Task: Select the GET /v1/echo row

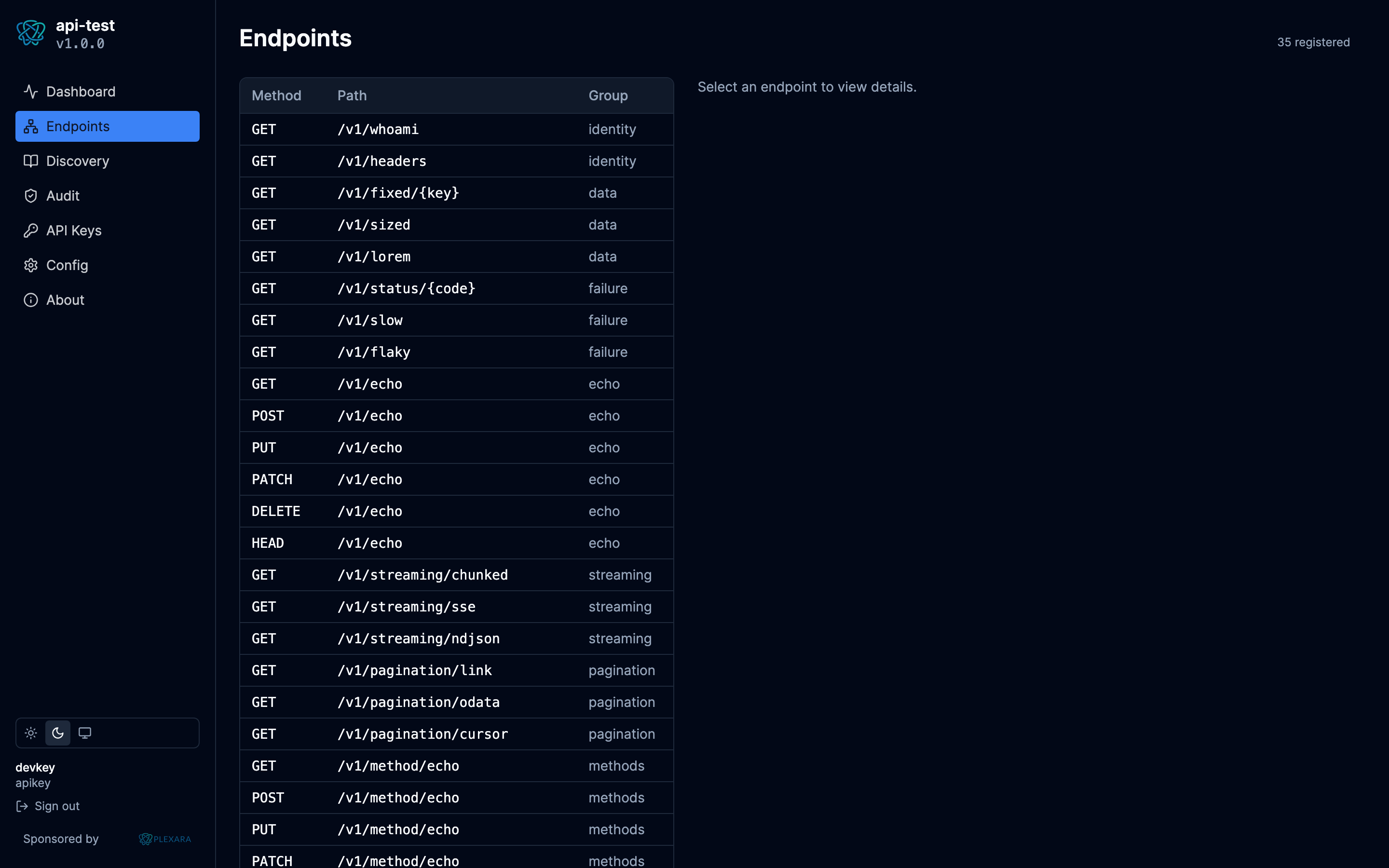Action: point(456,384)
